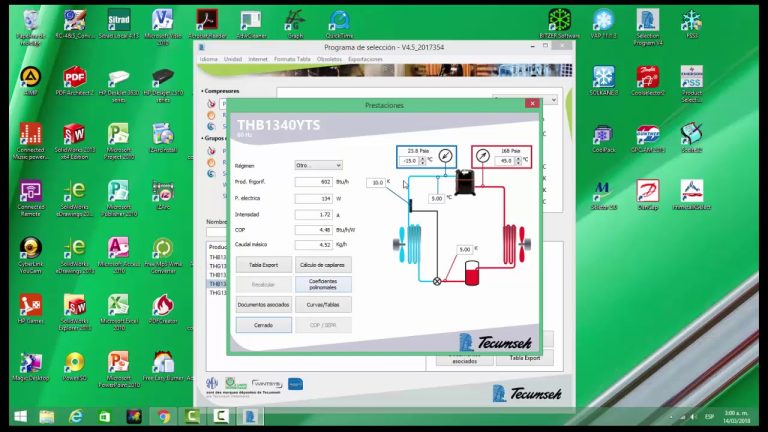Image resolution: width=768 pixels, height=432 pixels.
Task: Open the AIMP desktop shortcut
Action: coord(30,81)
